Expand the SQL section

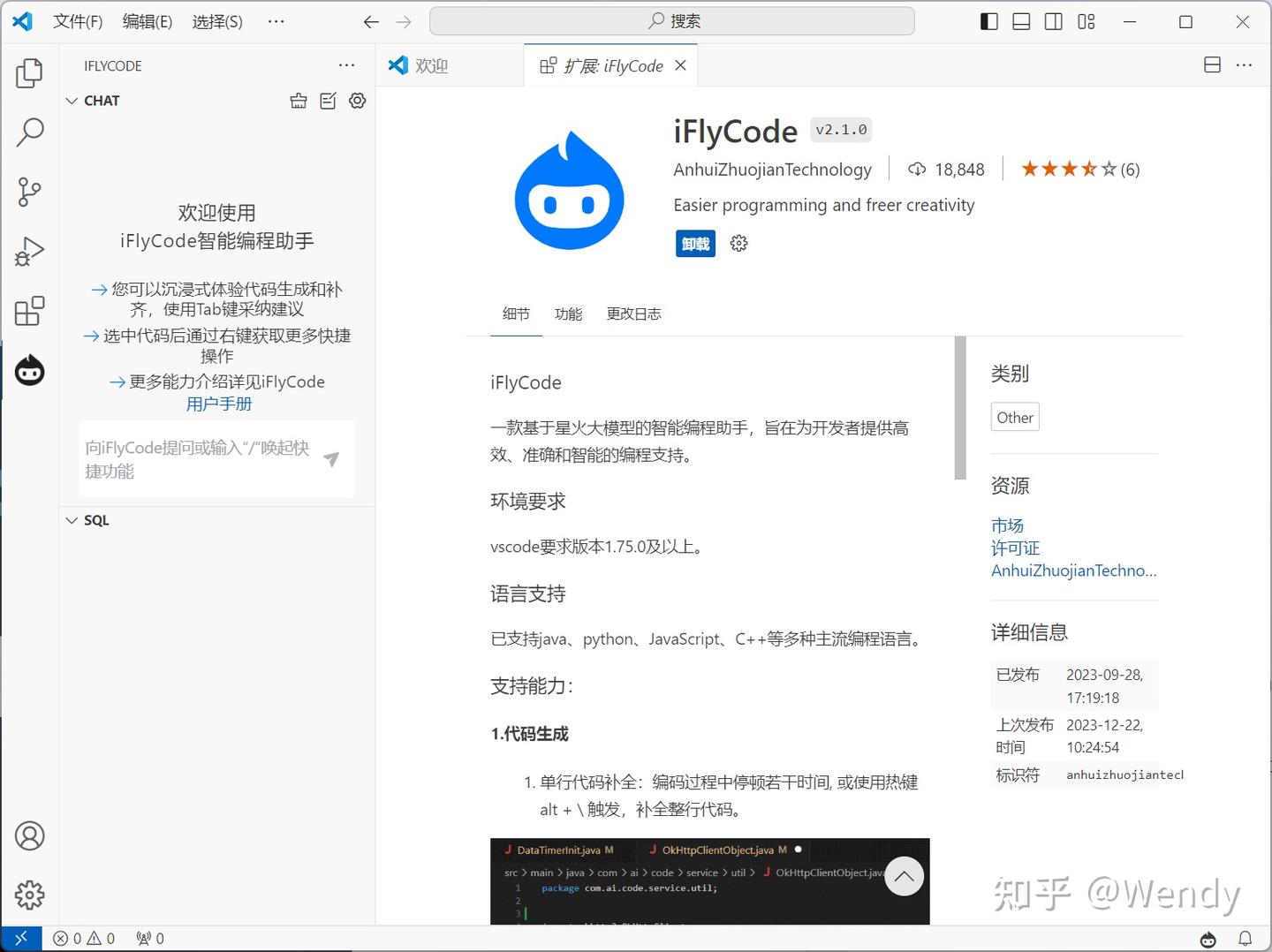coord(72,520)
